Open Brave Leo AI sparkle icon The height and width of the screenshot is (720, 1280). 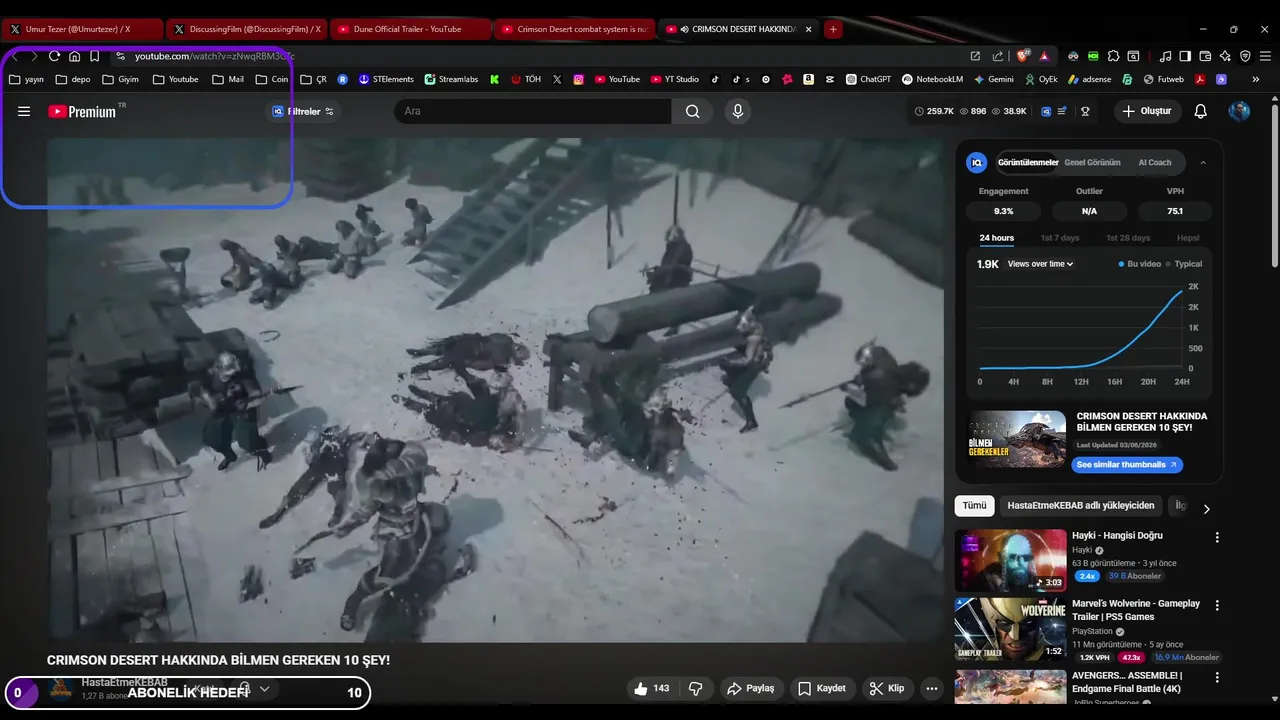(x=1225, y=56)
